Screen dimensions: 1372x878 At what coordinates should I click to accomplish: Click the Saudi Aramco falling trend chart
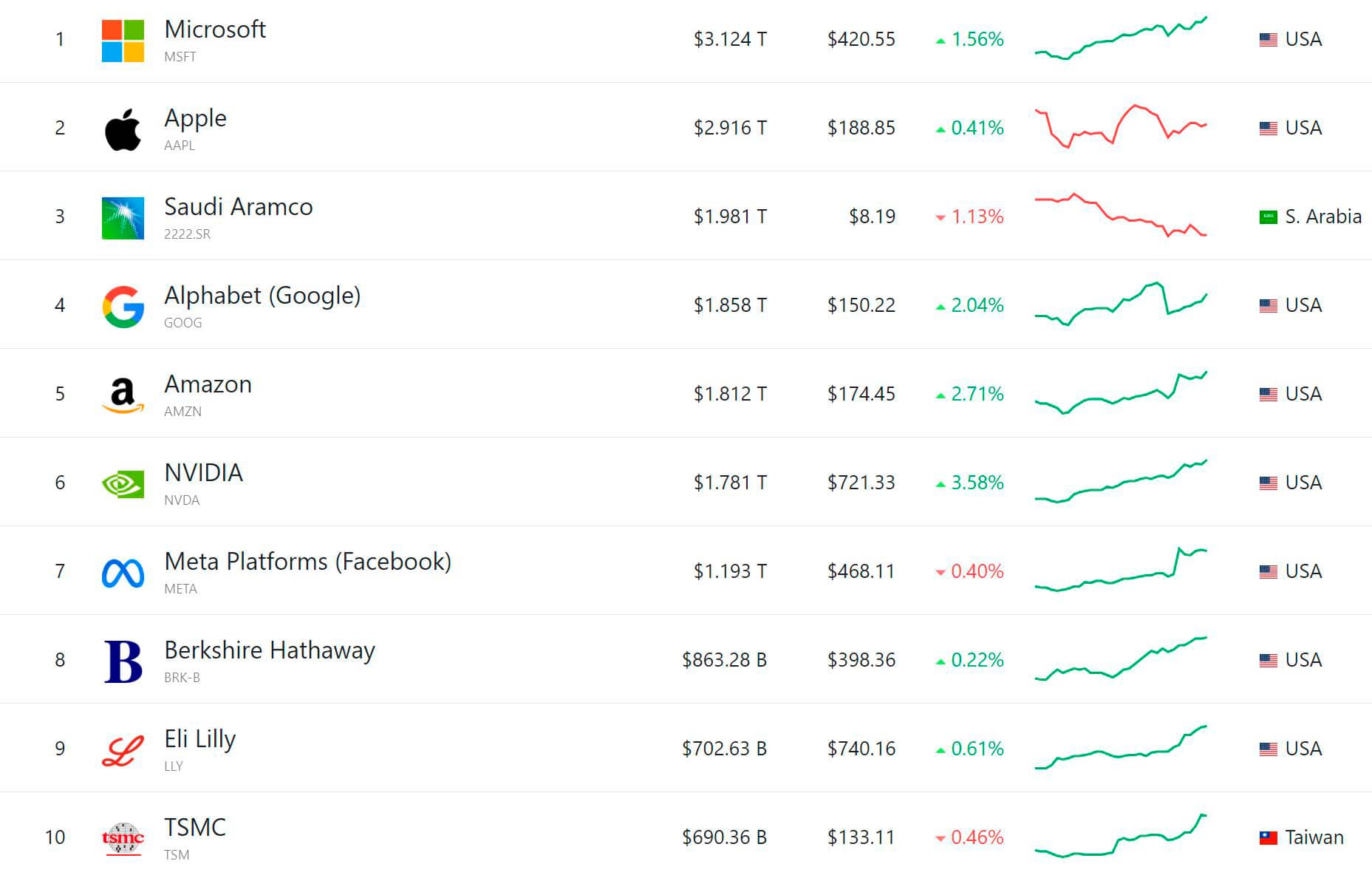(1120, 215)
